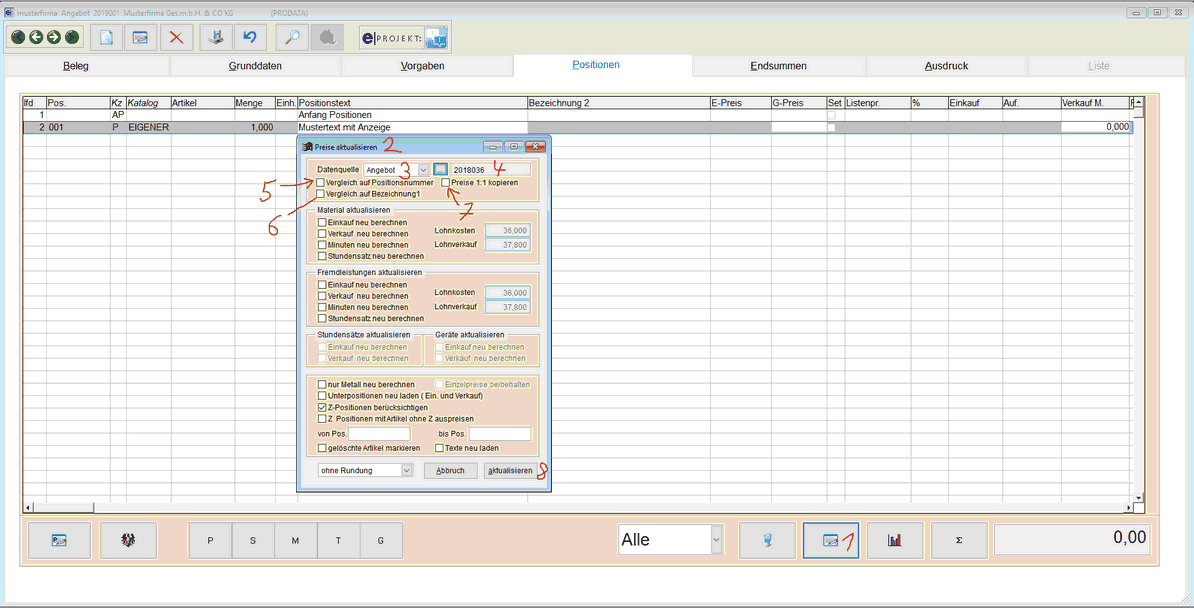Click the bar chart icon in bottom bar
The width and height of the screenshot is (1194, 608).
tap(894, 540)
